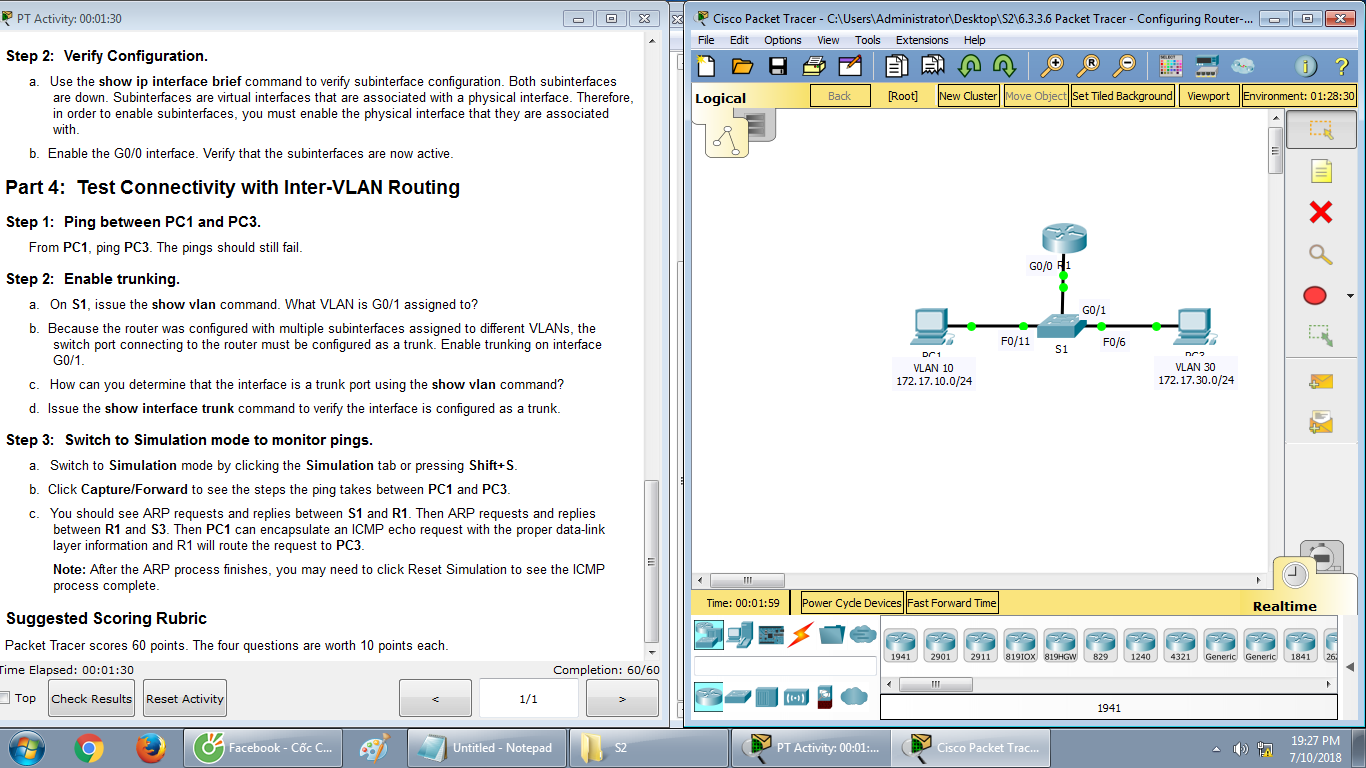Open Help contents with question mark icon
This screenshot has height=768, width=1366.
pyautogui.click(x=1342, y=66)
